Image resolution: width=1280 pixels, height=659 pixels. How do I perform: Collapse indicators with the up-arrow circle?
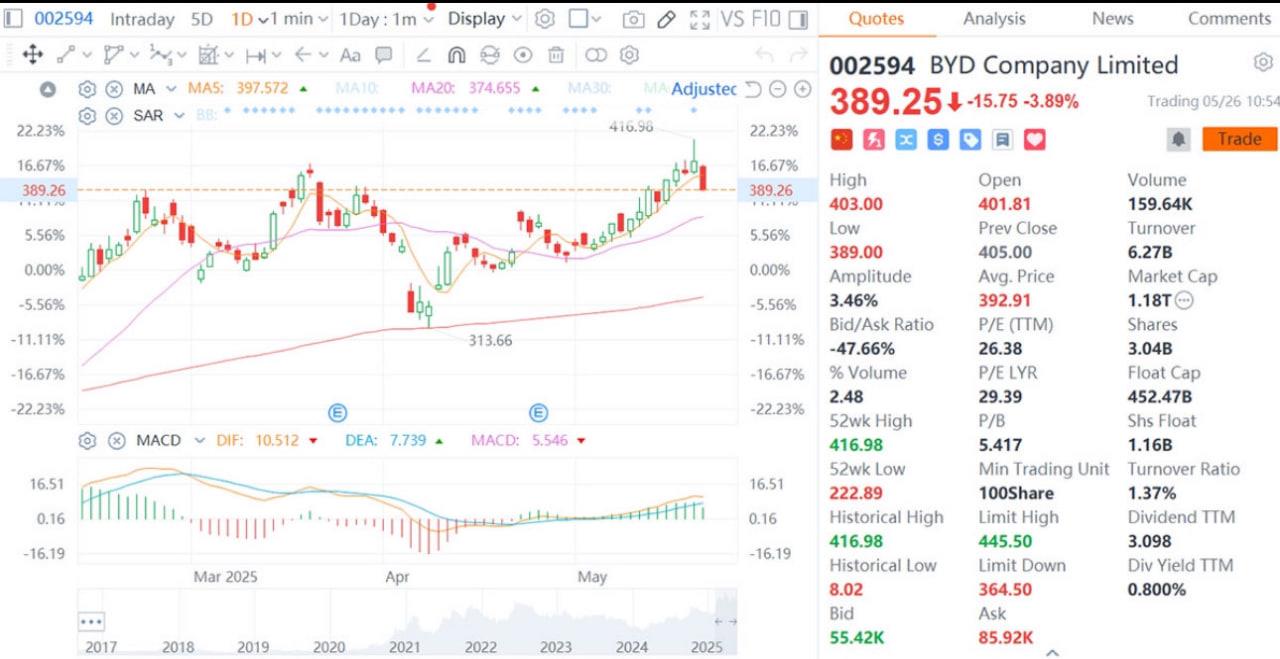tap(48, 89)
